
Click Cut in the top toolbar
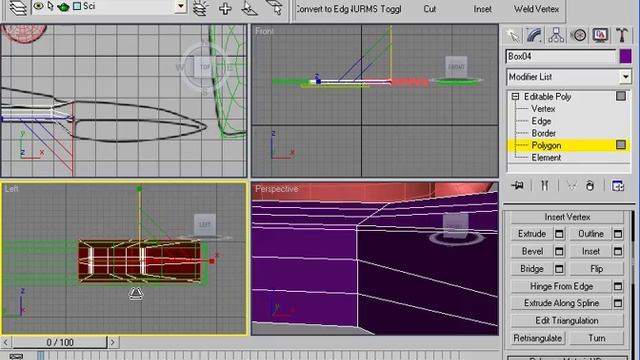click(429, 9)
